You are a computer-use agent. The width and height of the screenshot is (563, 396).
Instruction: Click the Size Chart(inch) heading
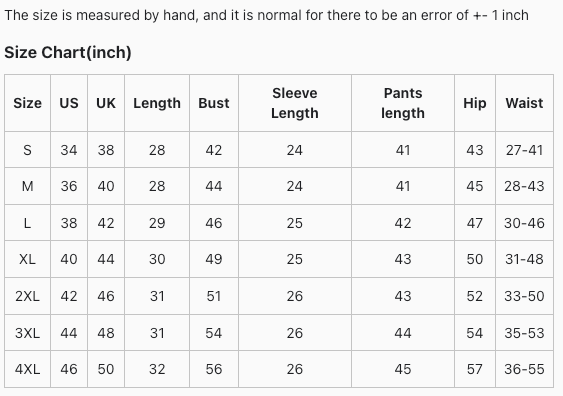click(68, 52)
